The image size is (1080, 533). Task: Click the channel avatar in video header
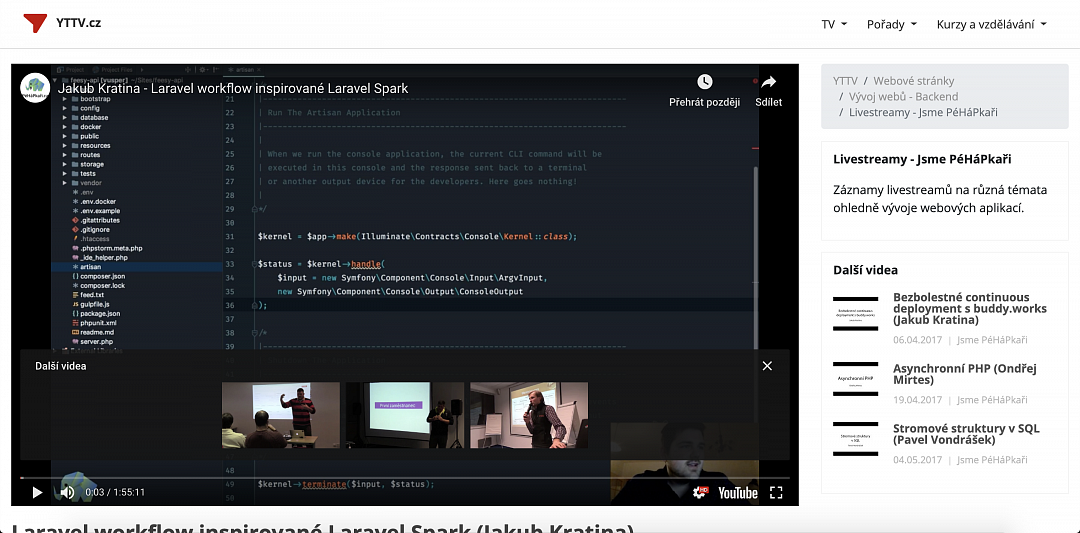pyautogui.click(x=35, y=87)
